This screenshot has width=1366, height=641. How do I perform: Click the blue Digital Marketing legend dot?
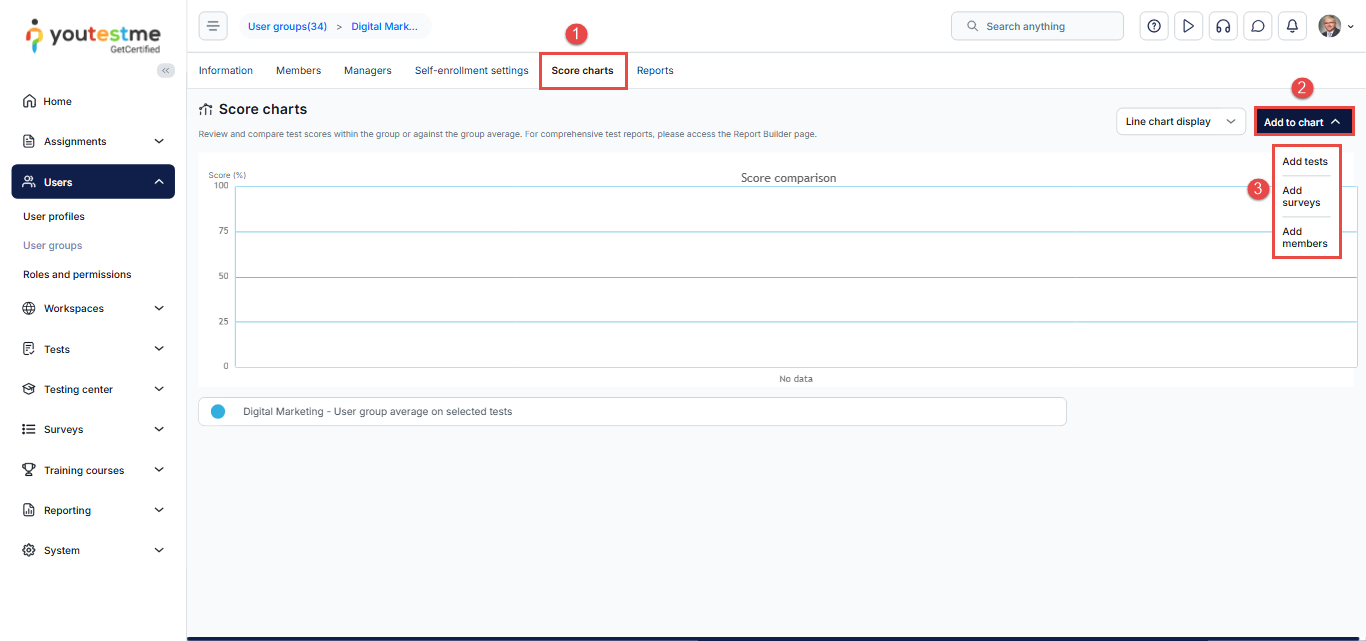pos(218,412)
